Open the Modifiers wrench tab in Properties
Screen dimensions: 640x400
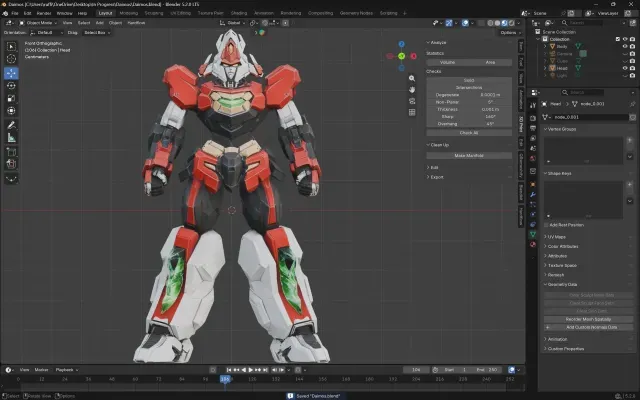[x=533, y=195]
